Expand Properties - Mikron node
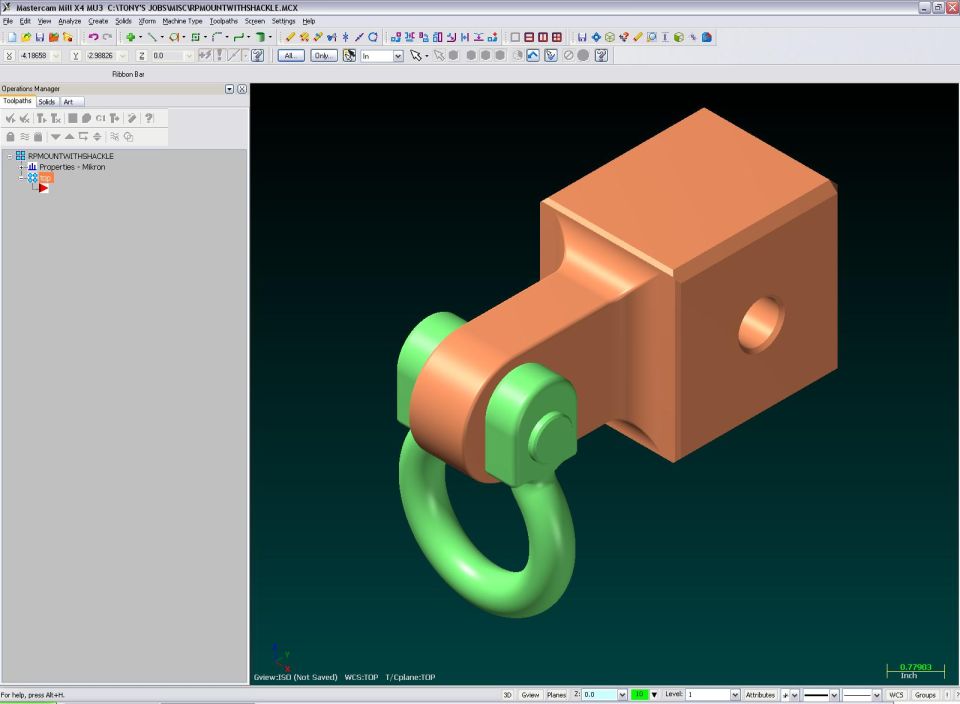The width and height of the screenshot is (960, 704). pyautogui.click(x=21, y=167)
